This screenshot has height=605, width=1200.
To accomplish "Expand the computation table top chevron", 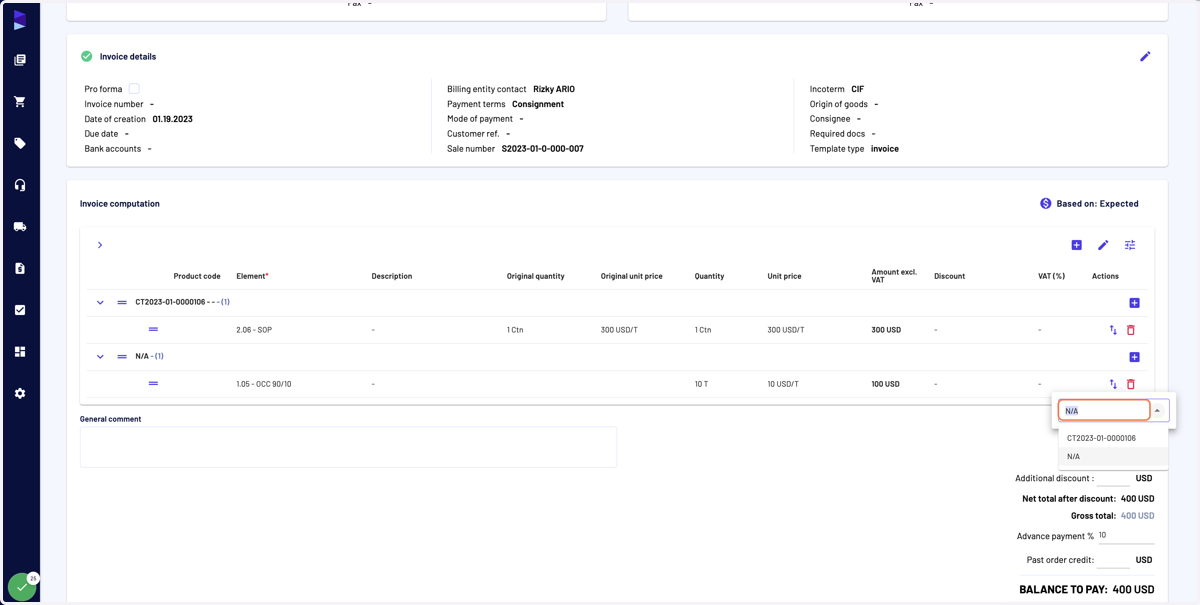I will pyautogui.click(x=100, y=245).
